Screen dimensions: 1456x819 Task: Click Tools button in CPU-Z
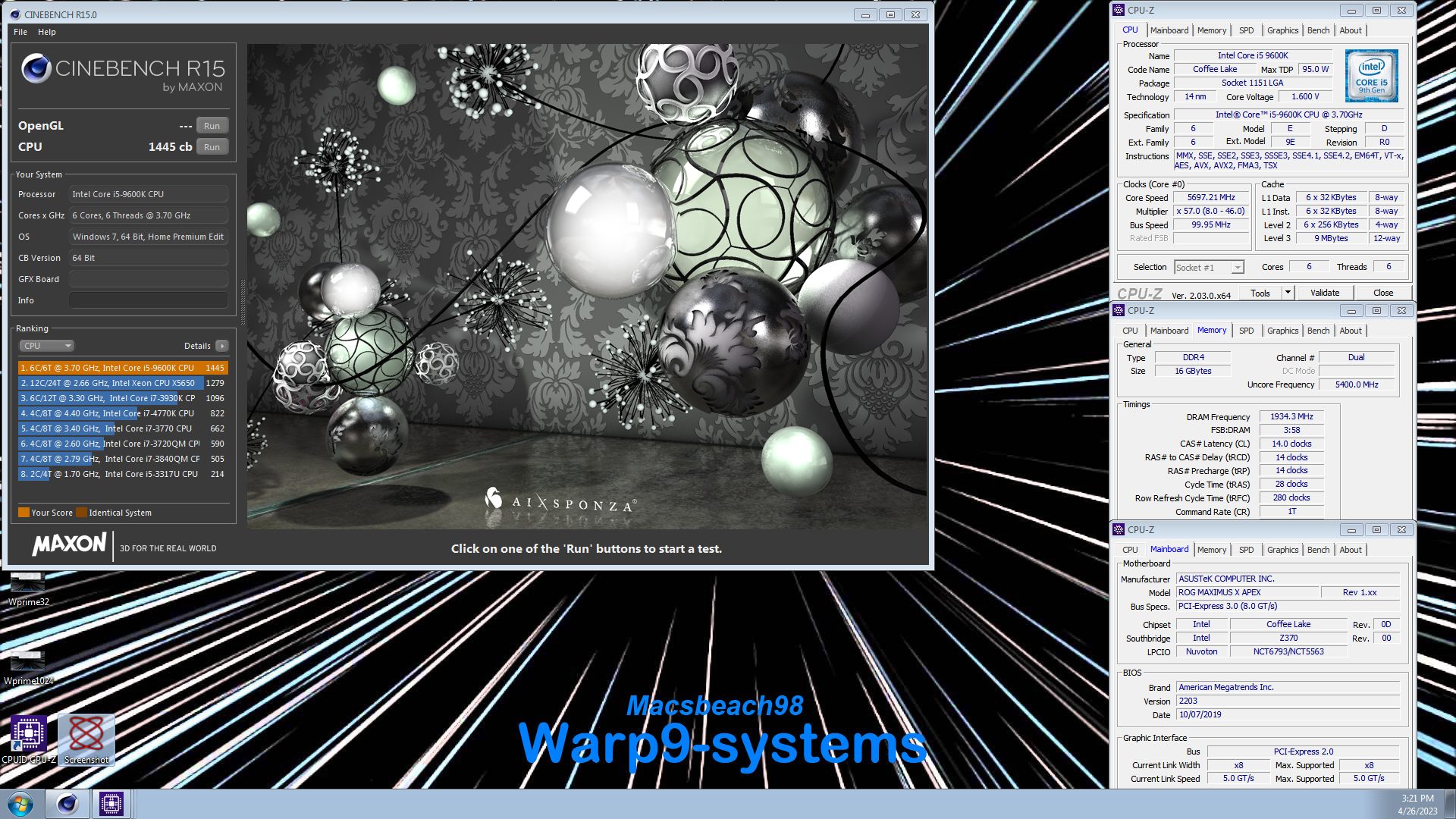point(1260,293)
